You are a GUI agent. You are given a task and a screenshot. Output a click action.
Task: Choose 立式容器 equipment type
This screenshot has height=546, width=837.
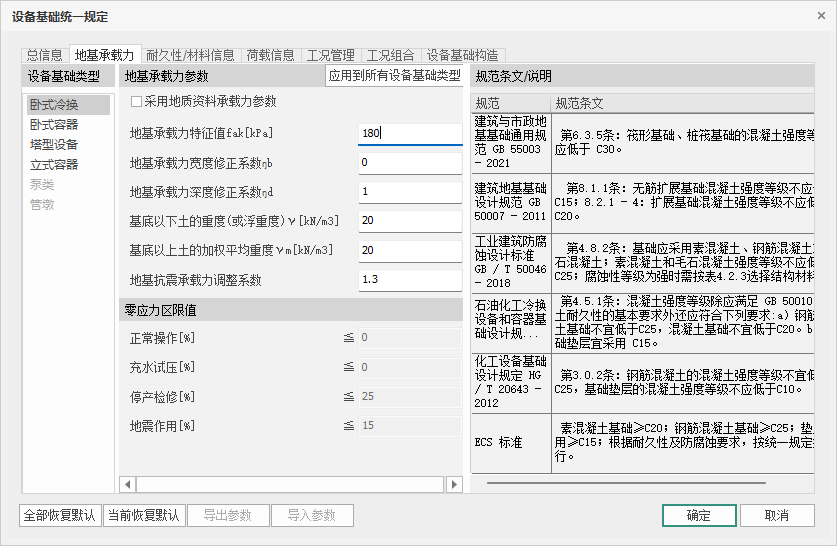pyautogui.click(x=68, y=164)
